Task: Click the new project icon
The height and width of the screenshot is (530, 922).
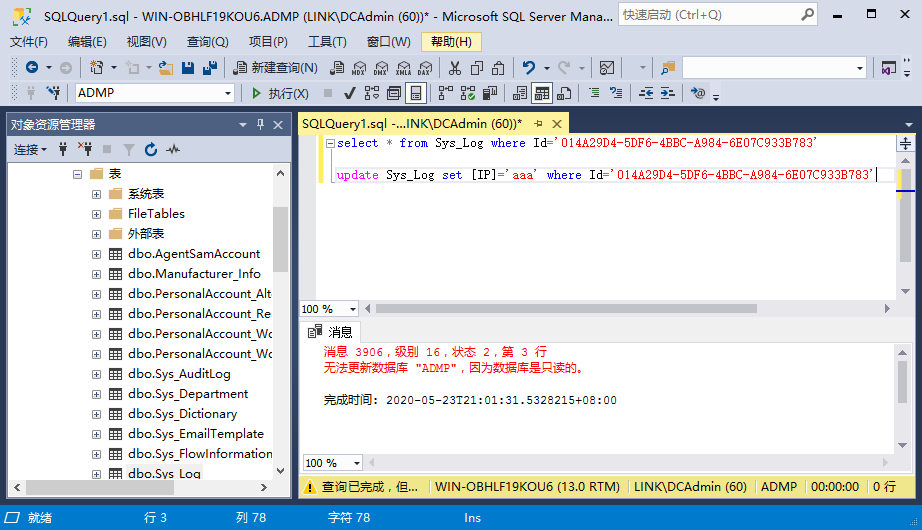Action: 96,68
